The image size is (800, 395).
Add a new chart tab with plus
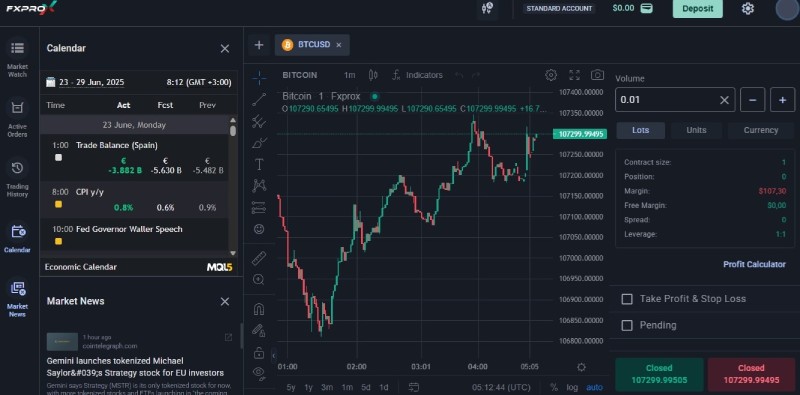pos(259,45)
